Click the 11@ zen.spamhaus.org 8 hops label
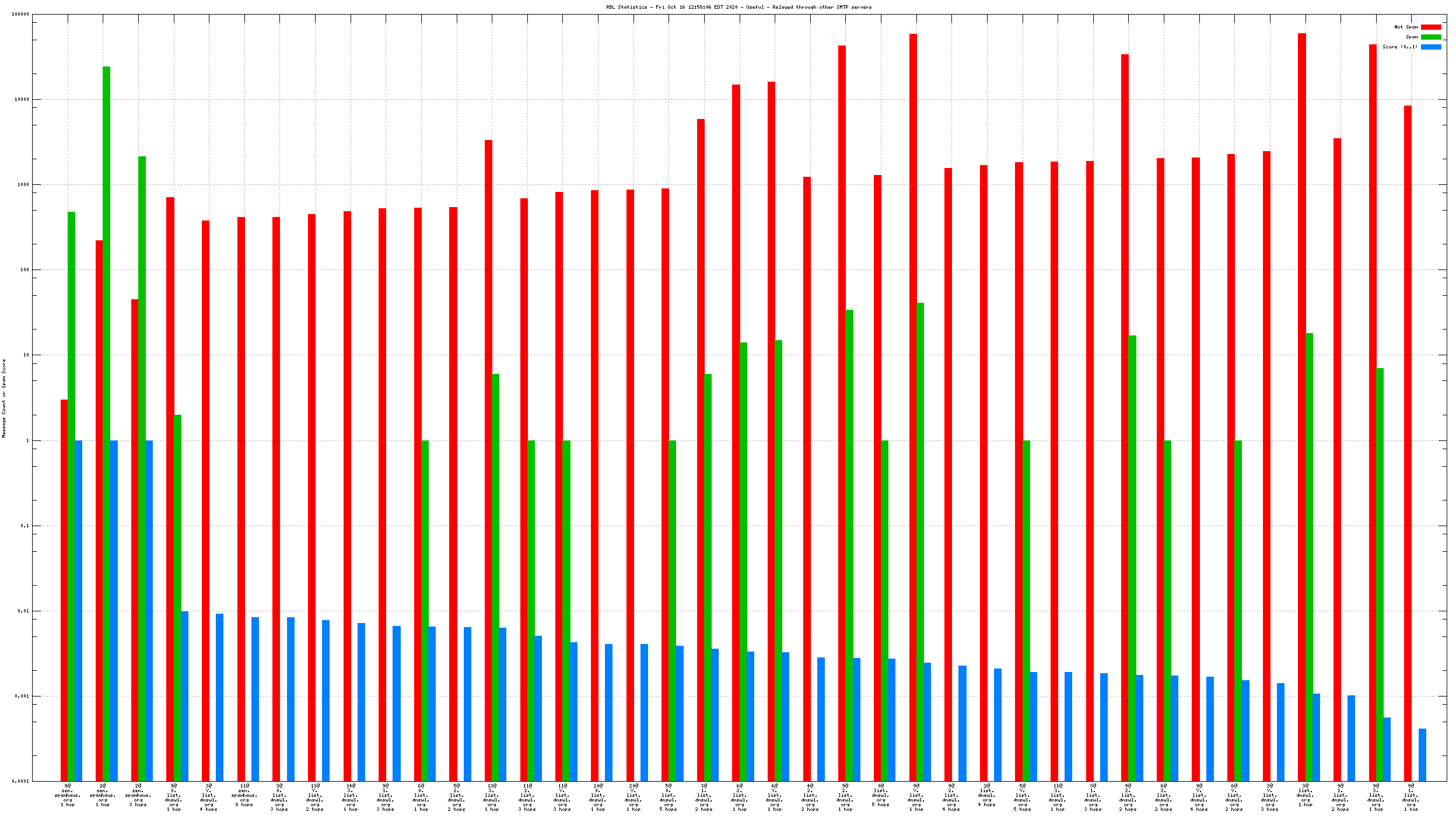Screen dimensions: 1456x819 coord(244,795)
